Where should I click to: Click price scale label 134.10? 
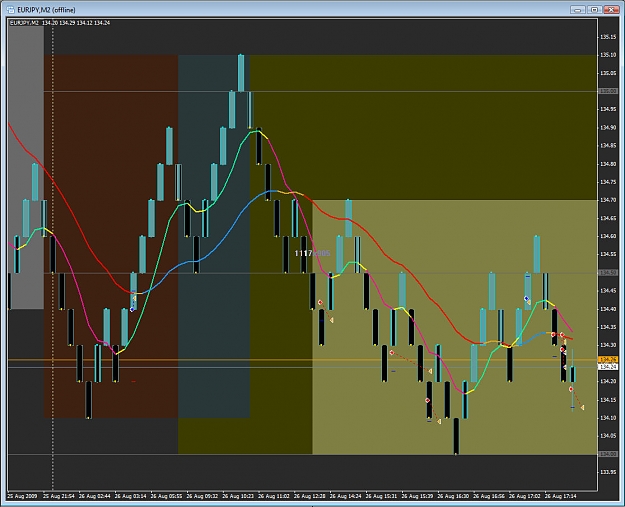[x=608, y=418]
